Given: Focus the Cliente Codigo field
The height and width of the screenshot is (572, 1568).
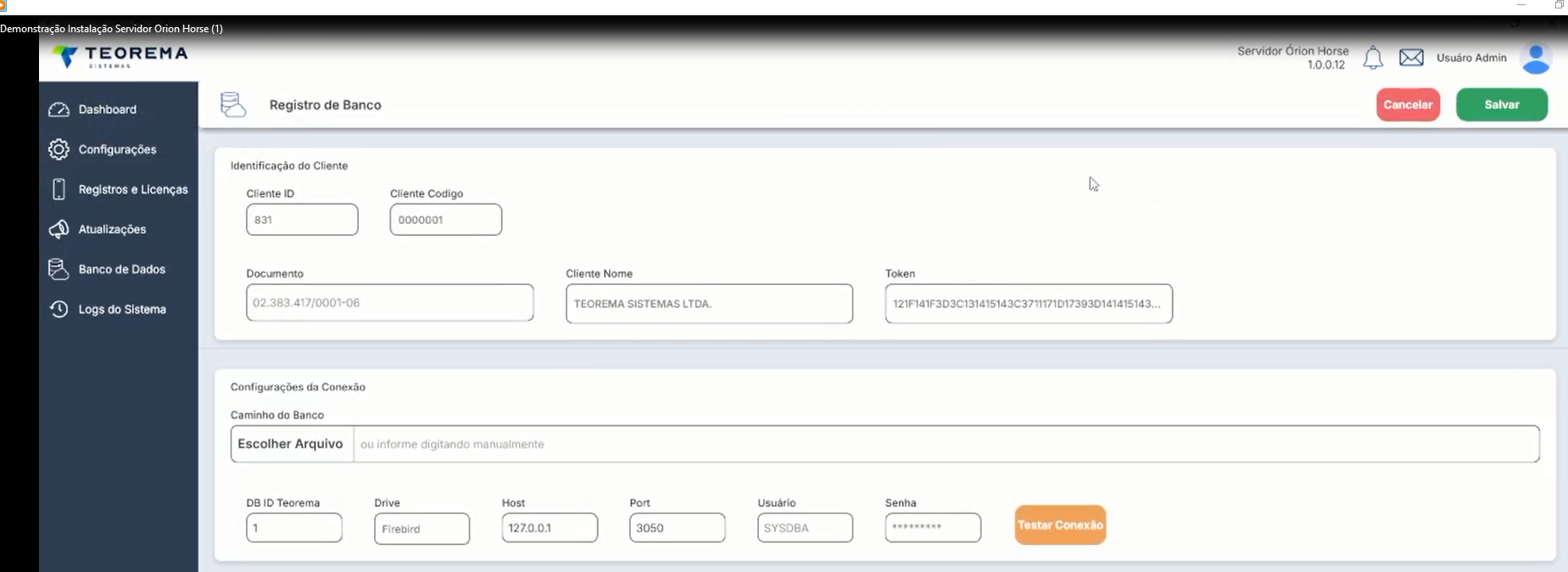Looking at the screenshot, I should click(x=446, y=220).
